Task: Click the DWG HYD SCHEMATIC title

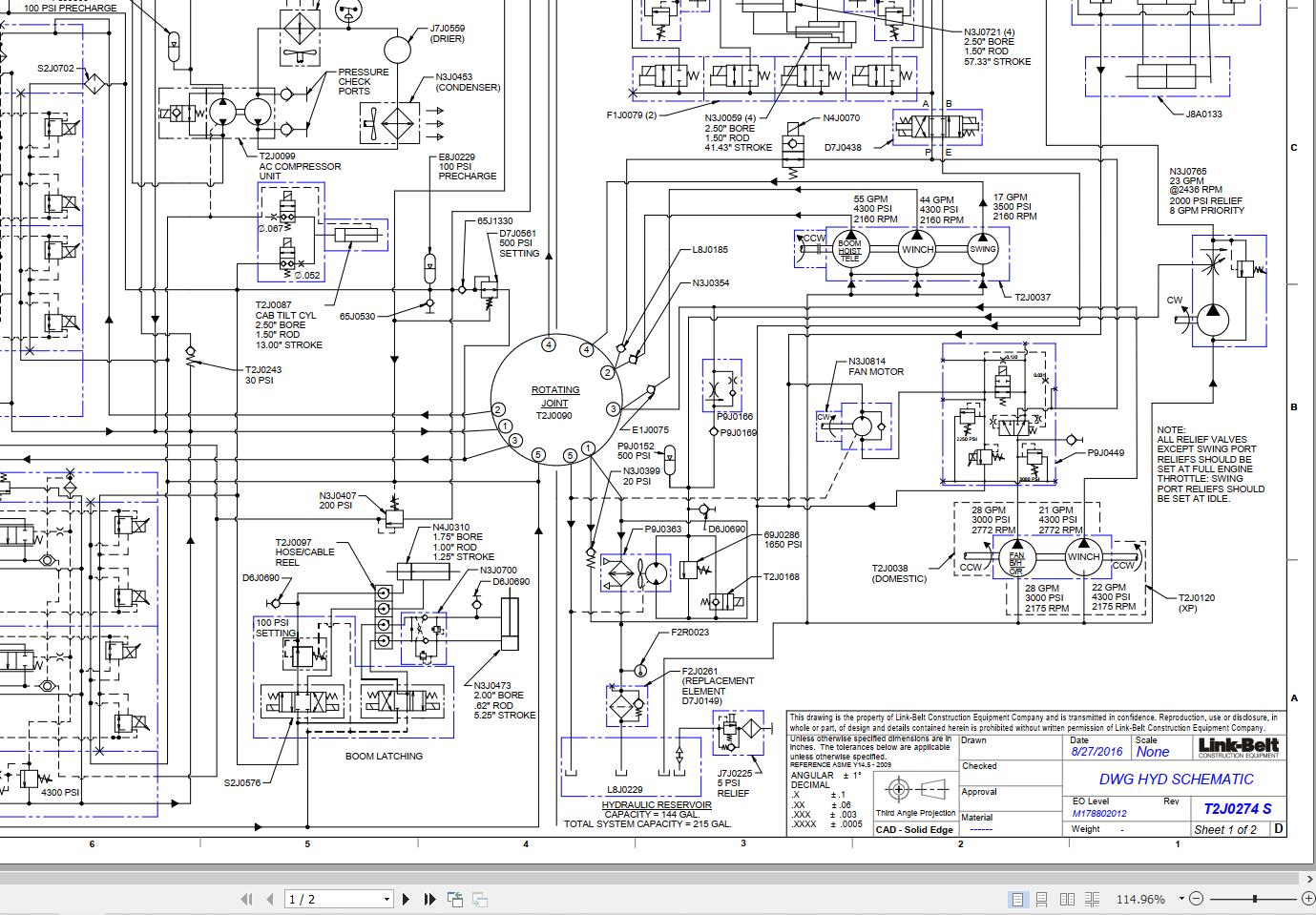Action: click(1176, 779)
